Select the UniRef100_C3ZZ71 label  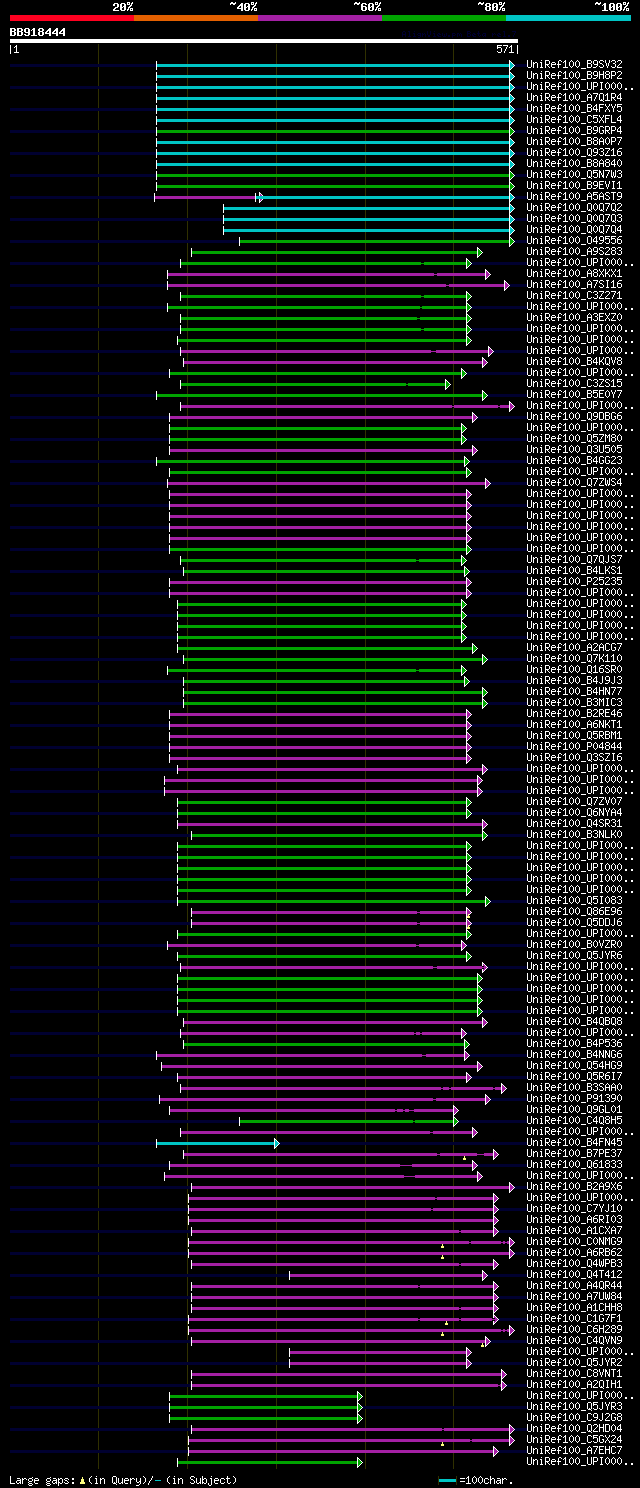point(574,295)
